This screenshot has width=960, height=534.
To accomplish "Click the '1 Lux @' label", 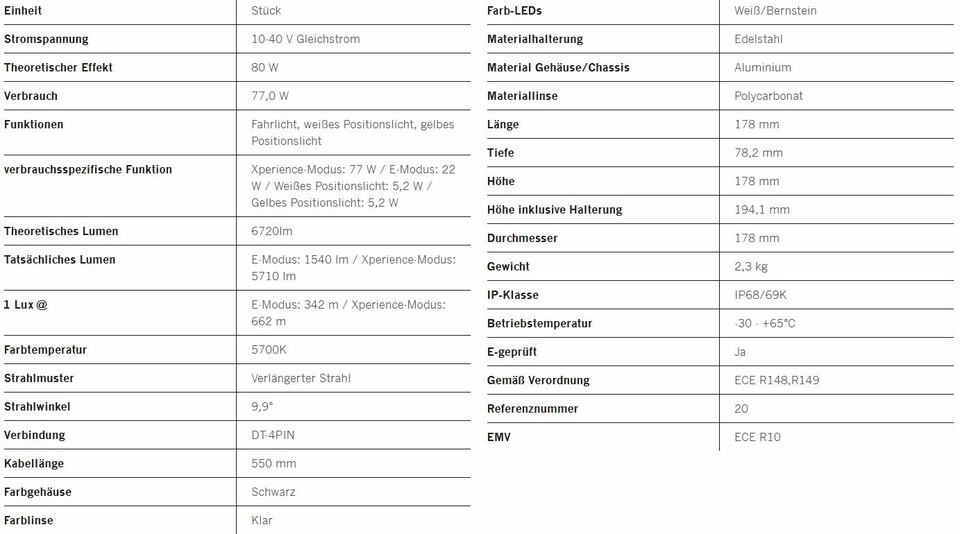I will (26, 305).
